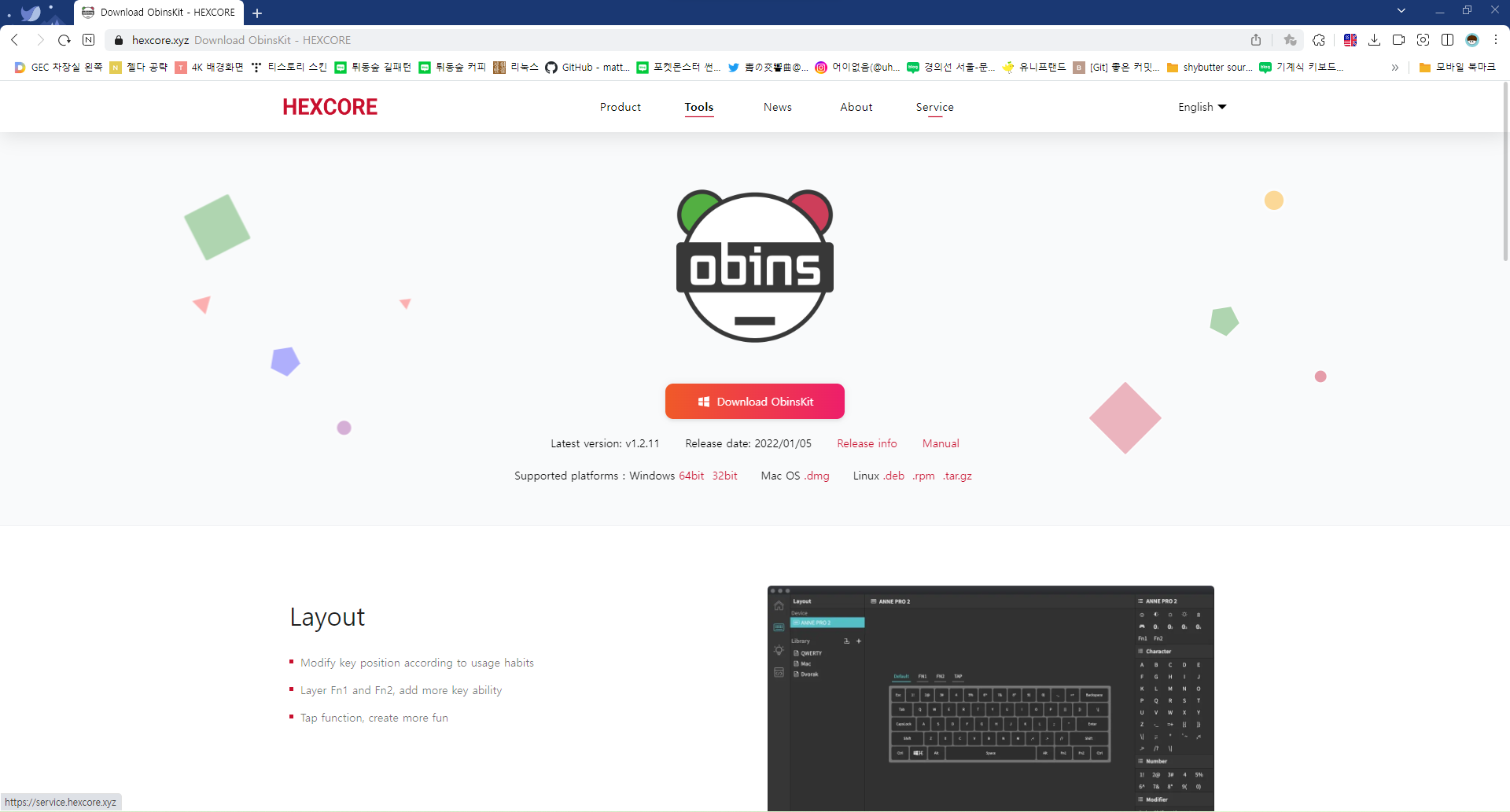This screenshot has height=812, width=1510.
Task: Open the 유니프랜드 bookmark
Action: (1034, 68)
